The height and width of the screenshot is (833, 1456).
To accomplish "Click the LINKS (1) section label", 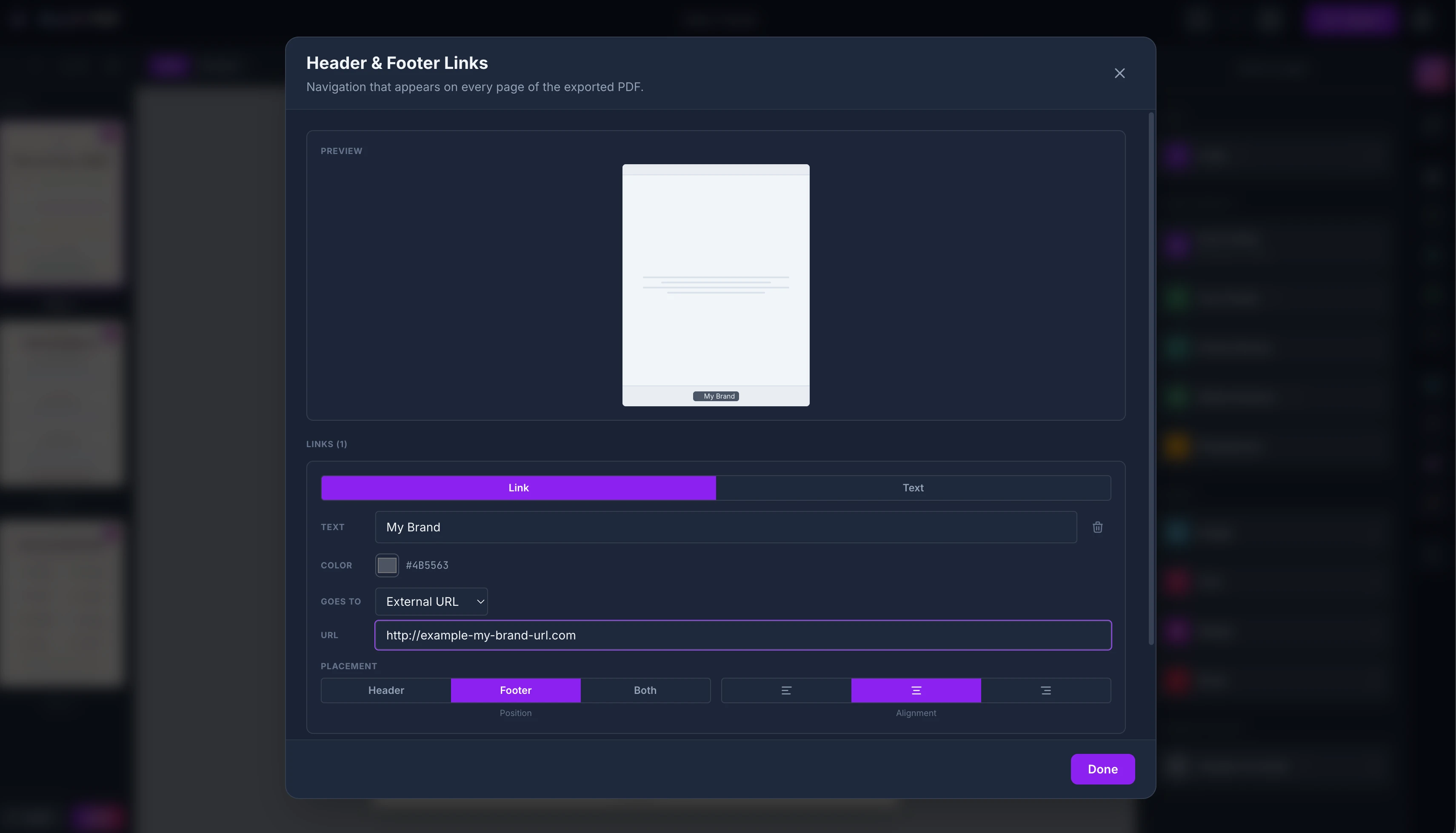I will pyautogui.click(x=327, y=444).
